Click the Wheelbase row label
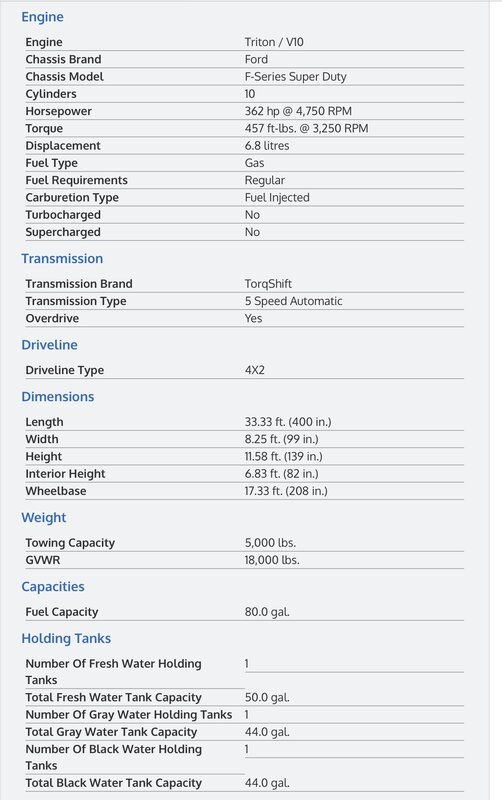The width and height of the screenshot is (502, 800). (x=56, y=491)
